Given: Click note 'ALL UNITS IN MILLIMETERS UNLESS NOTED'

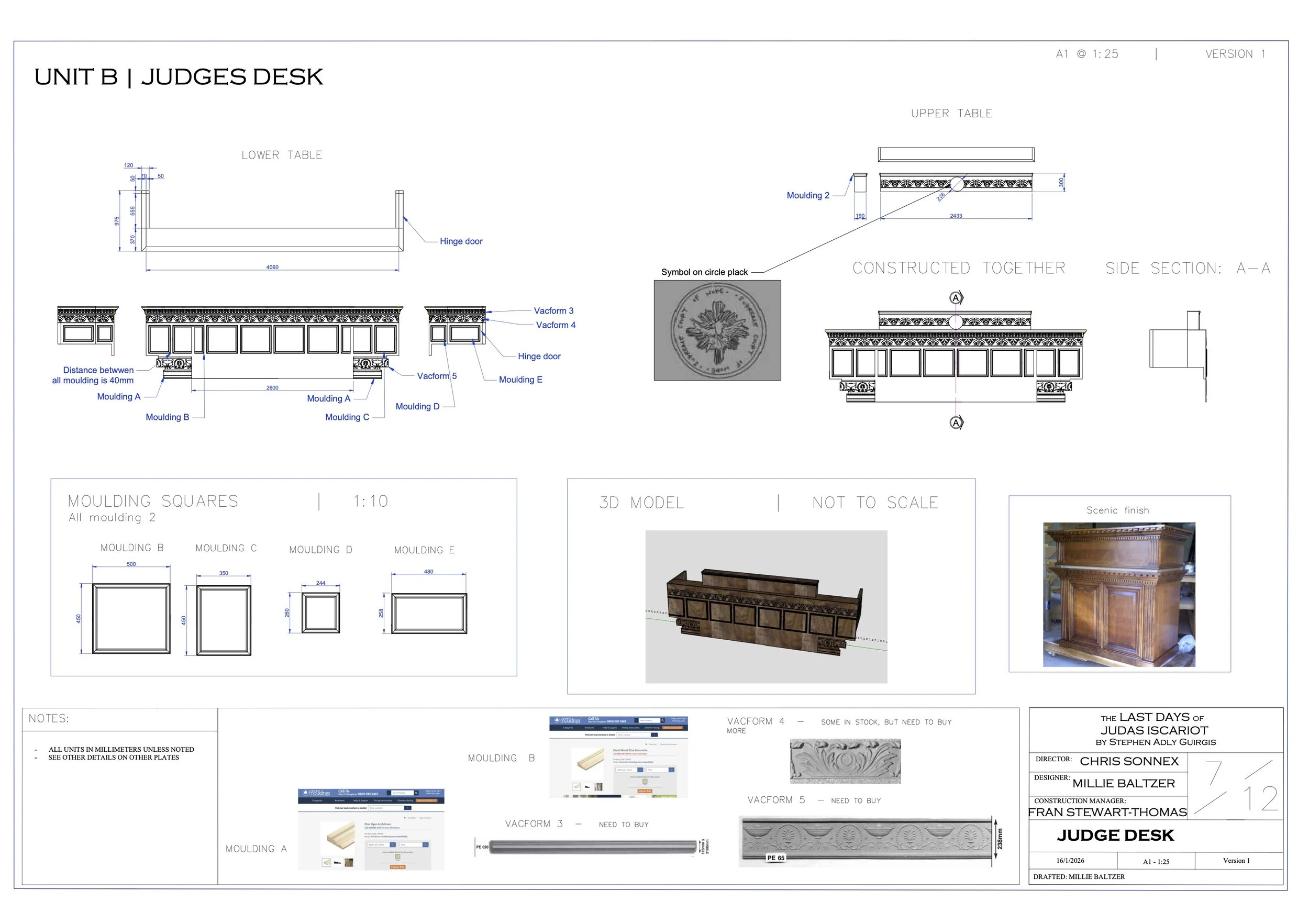Looking at the screenshot, I should coord(121,749).
